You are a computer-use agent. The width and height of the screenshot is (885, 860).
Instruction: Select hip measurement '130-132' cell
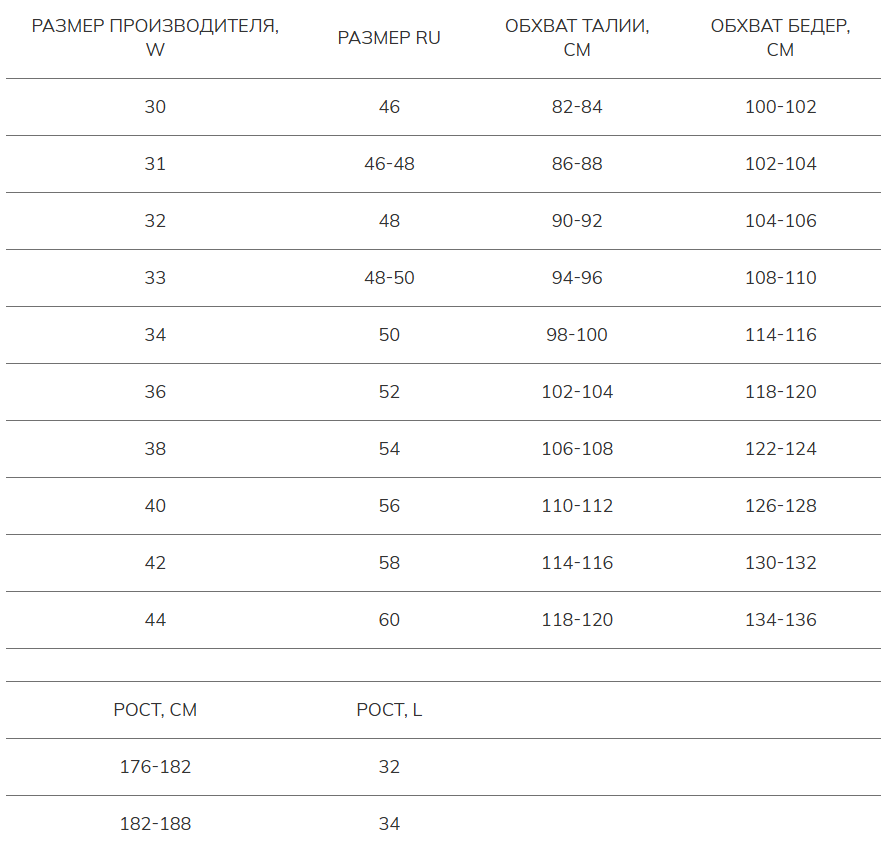tap(780, 563)
